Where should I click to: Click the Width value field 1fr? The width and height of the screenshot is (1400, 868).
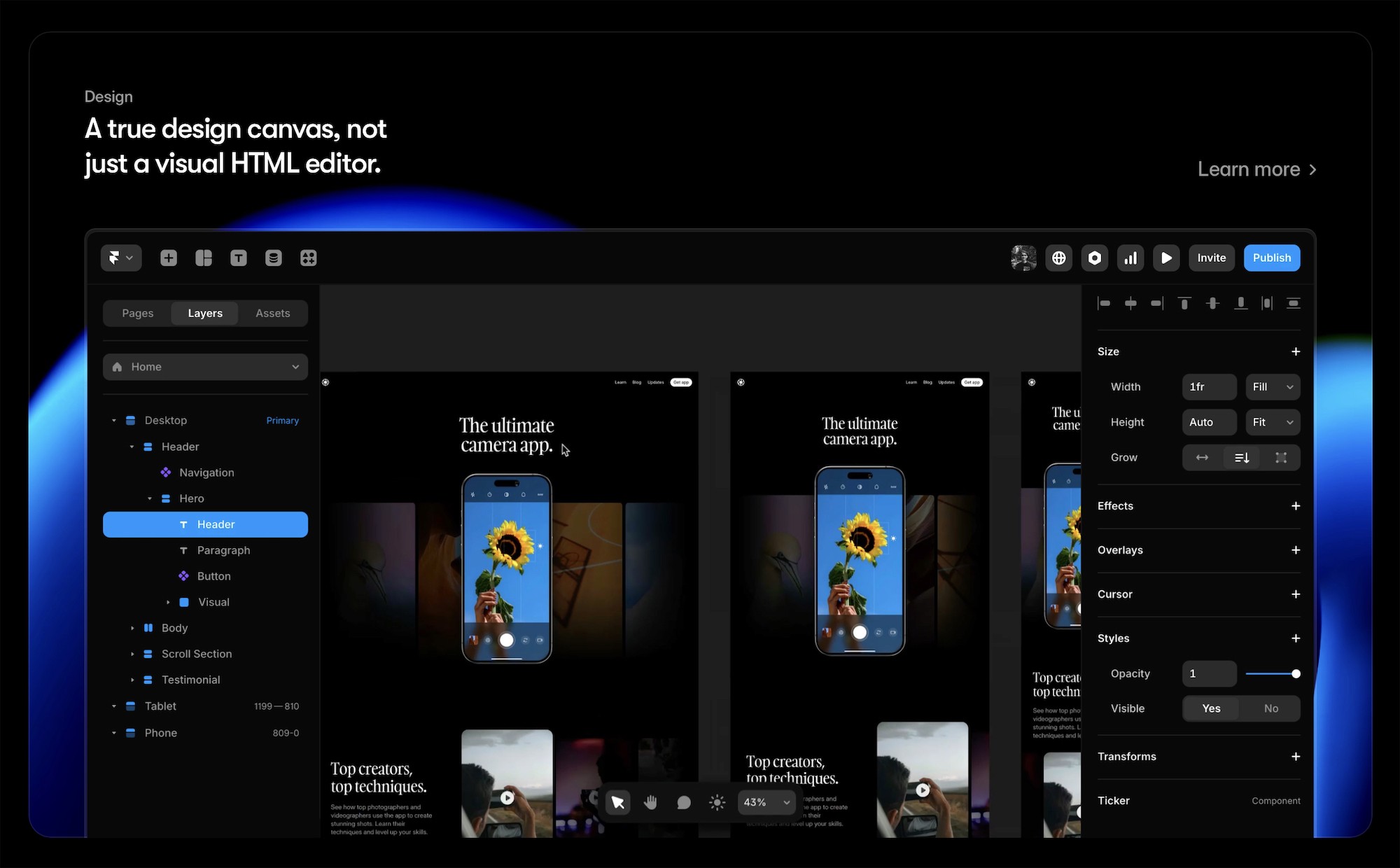tap(1210, 387)
